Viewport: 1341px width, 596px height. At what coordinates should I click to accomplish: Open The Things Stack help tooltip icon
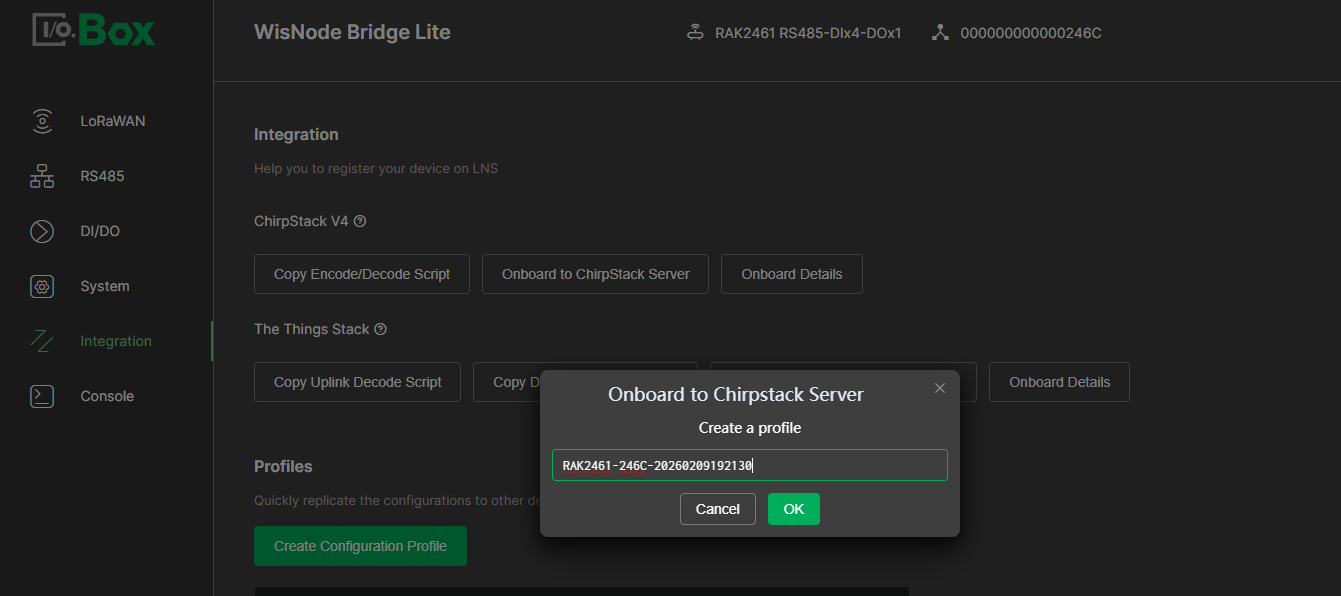(380, 328)
